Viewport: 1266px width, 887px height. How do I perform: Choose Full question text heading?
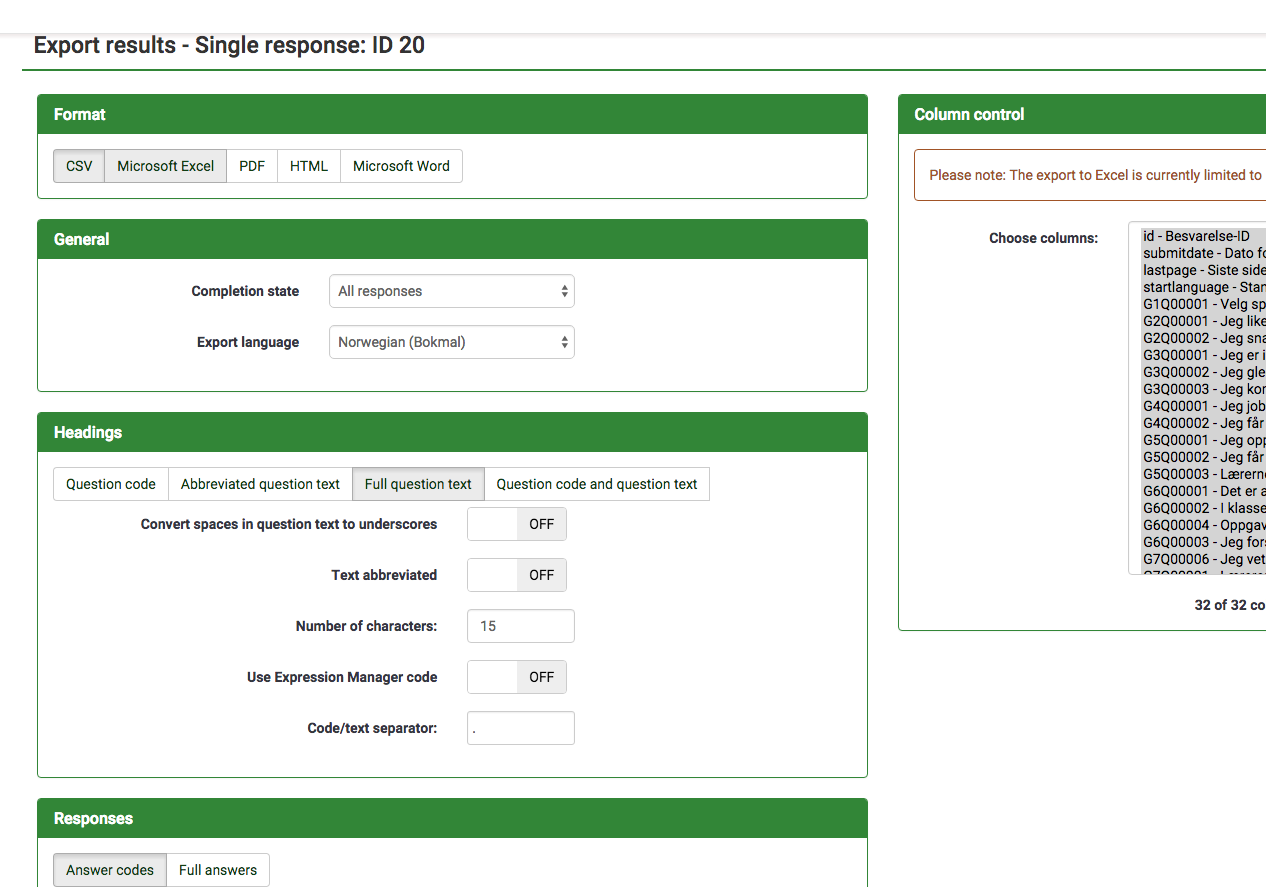click(418, 484)
